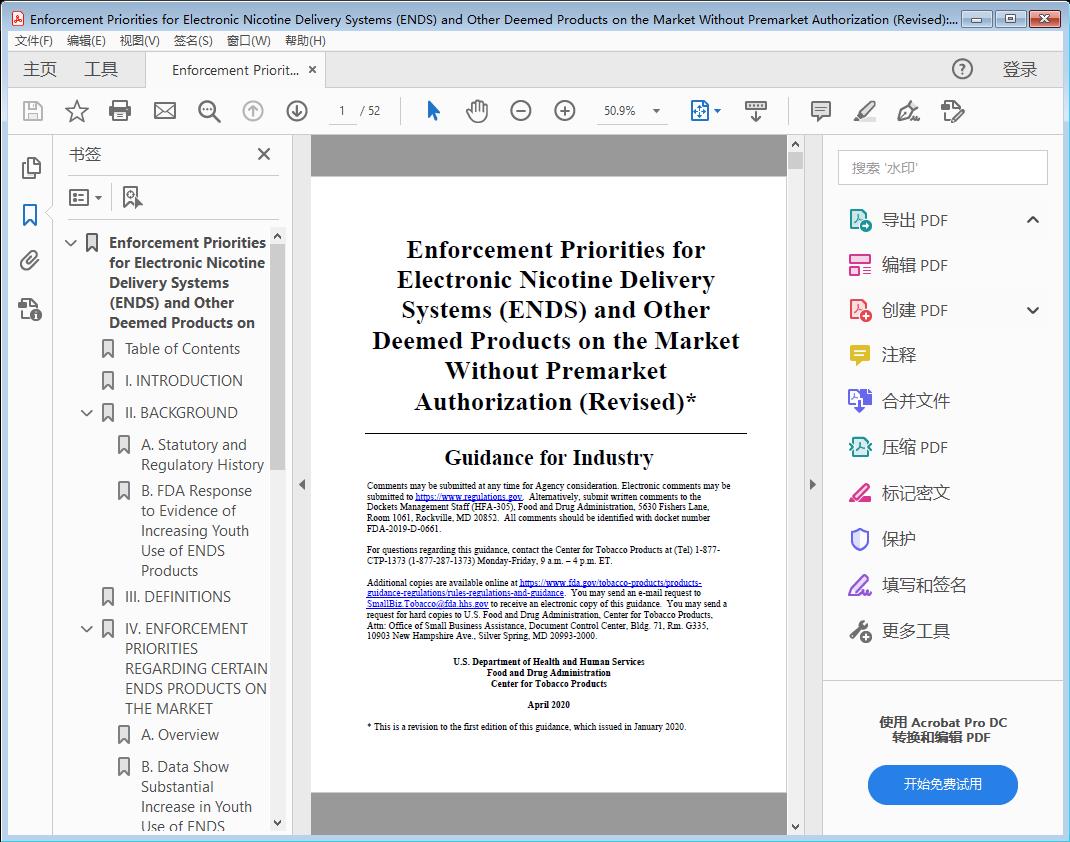Email the document as attachment
Image resolution: width=1070 pixels, height=842 pixels.
click(x=164, y=110)
